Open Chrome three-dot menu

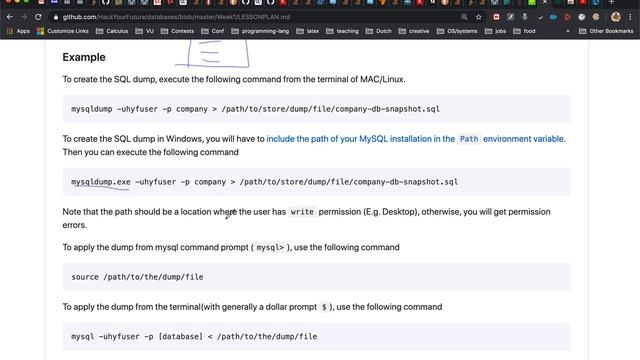pyautogui.click(x=630, y=17)
